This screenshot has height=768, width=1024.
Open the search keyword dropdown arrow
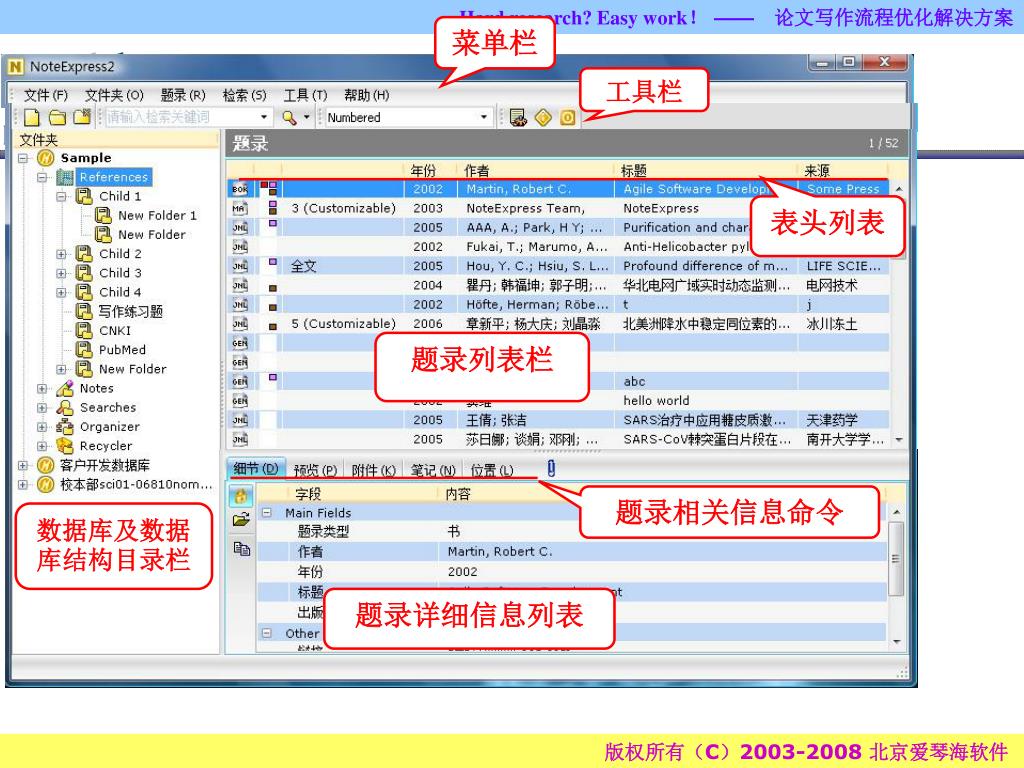264,118
